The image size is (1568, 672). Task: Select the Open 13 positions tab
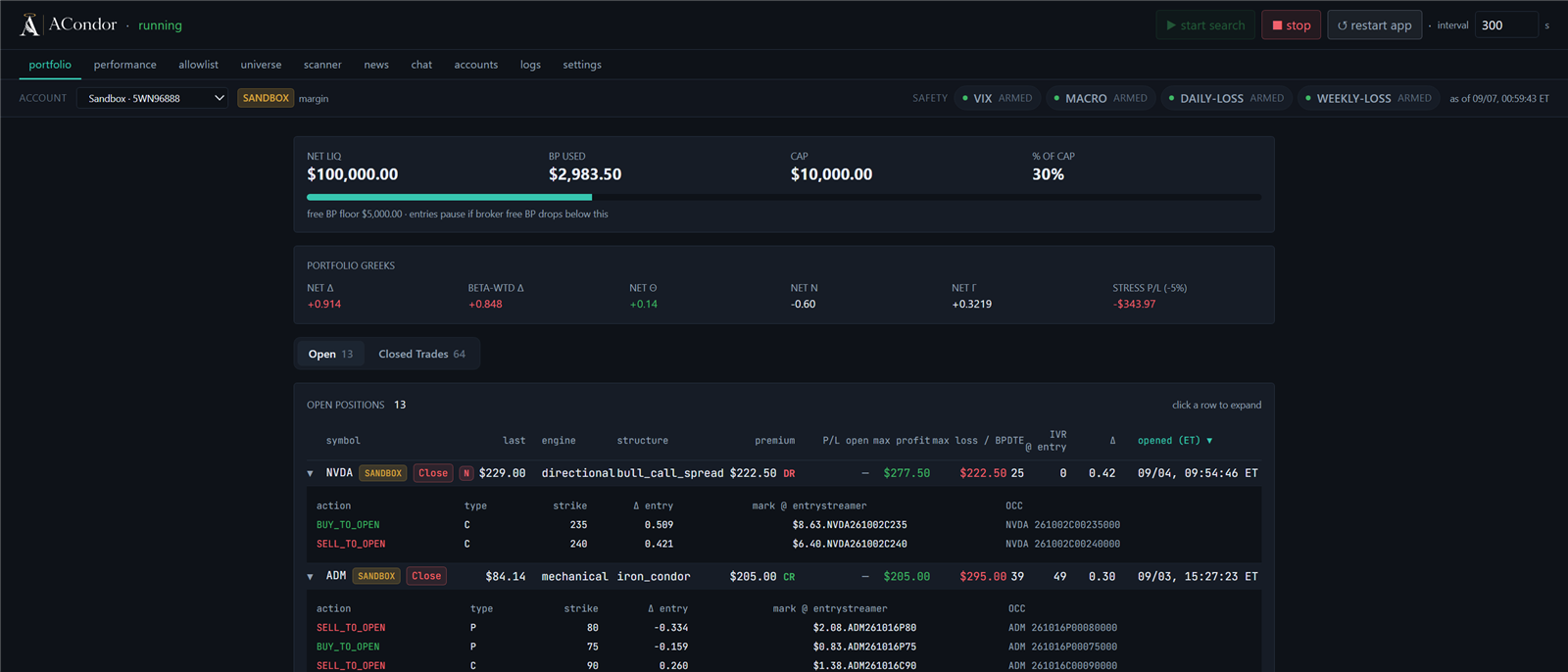click(330, 354)
